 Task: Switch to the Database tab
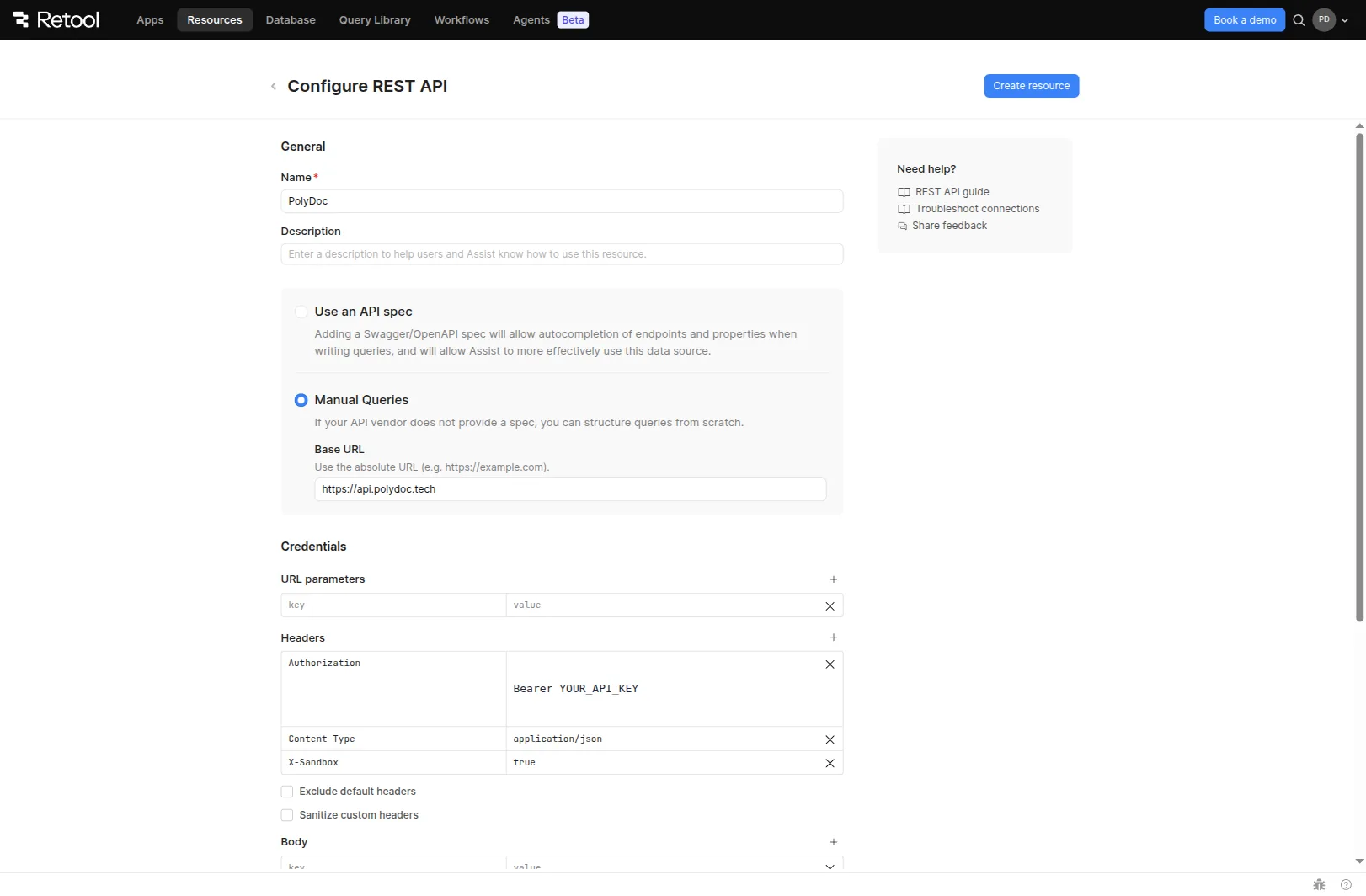point(291,20)
